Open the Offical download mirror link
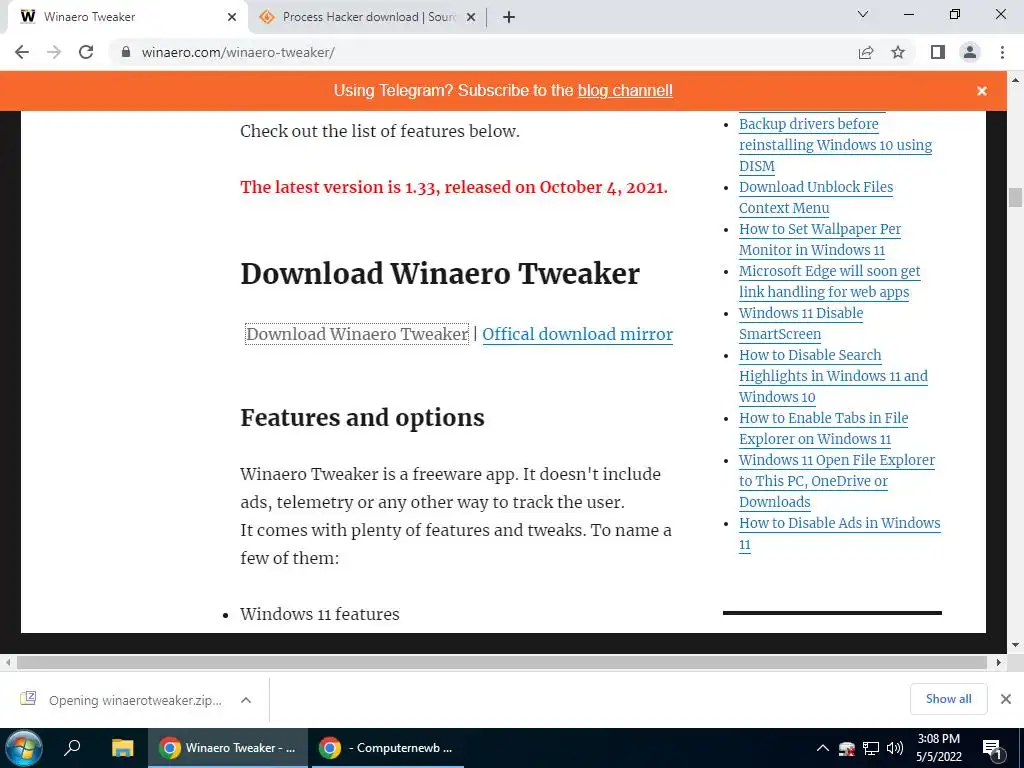Screen dimensions: 1024x768 577,334
